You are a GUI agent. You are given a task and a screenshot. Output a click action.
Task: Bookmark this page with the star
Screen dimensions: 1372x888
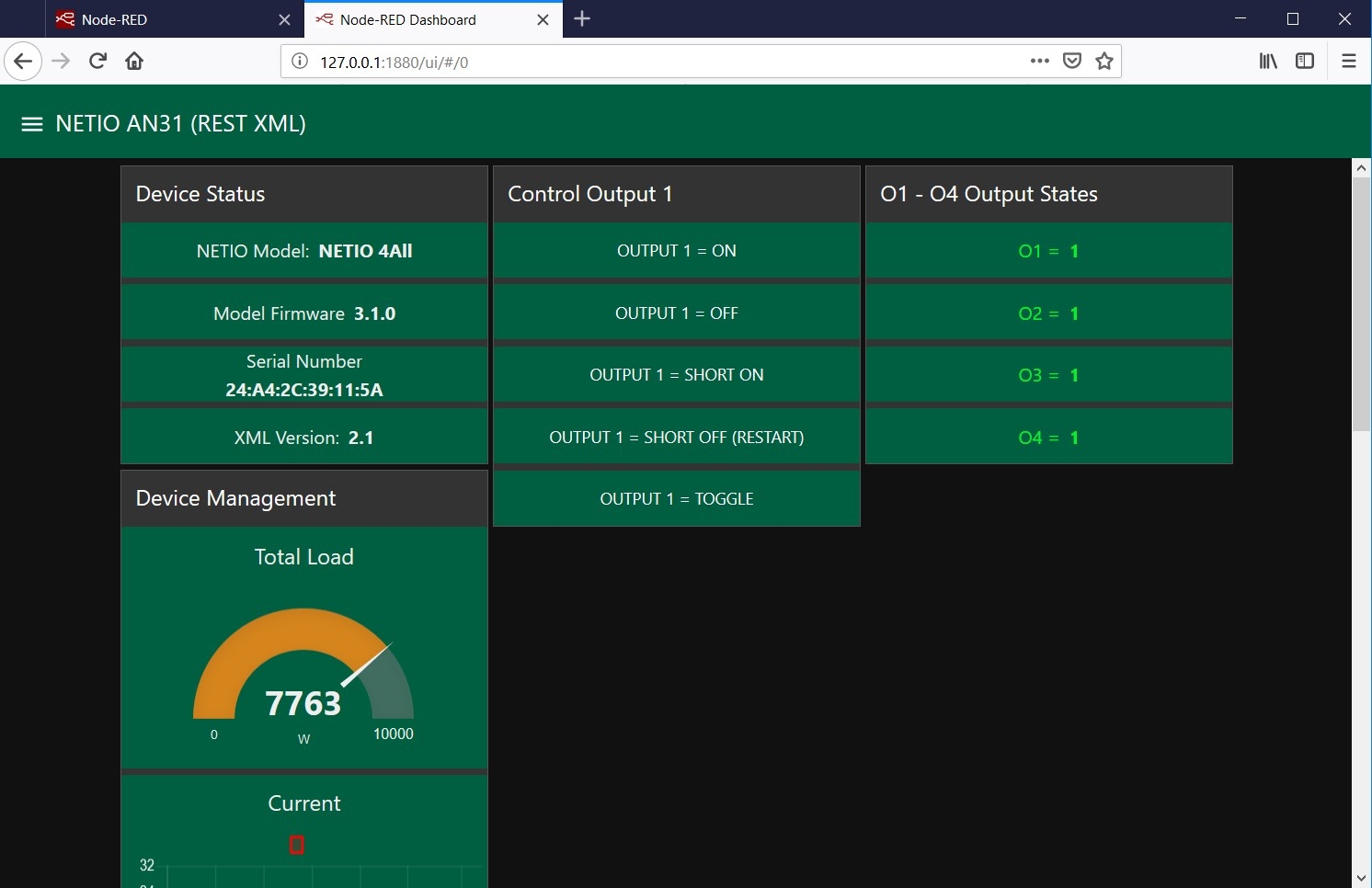click(x=1104, y=62)
